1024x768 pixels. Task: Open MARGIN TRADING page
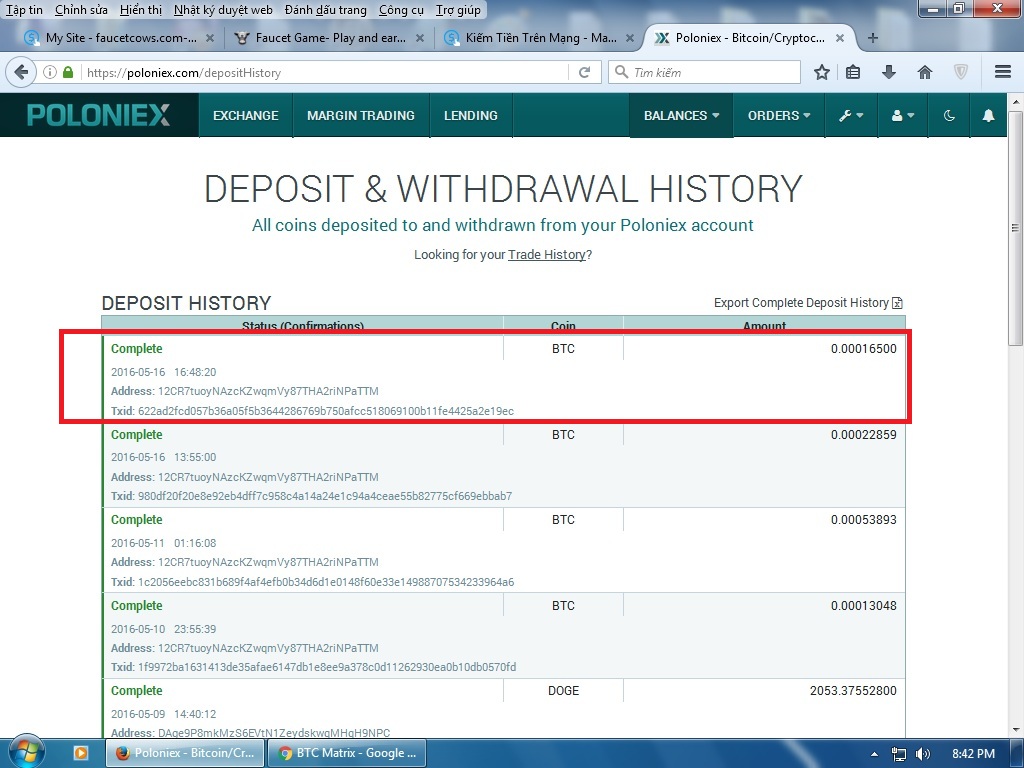[x=360, y=116]
